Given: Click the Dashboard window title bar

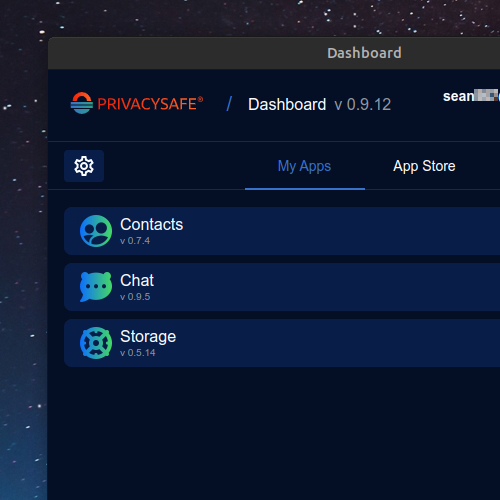Looking at the screenshot, I should [x=274, y=53].
